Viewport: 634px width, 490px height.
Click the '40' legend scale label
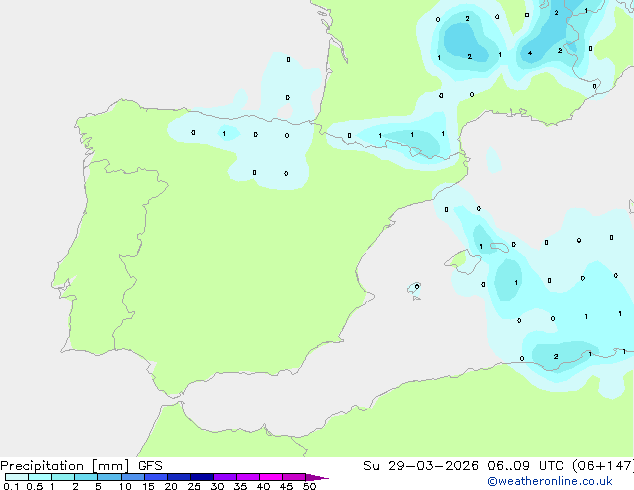coord(263,486)
